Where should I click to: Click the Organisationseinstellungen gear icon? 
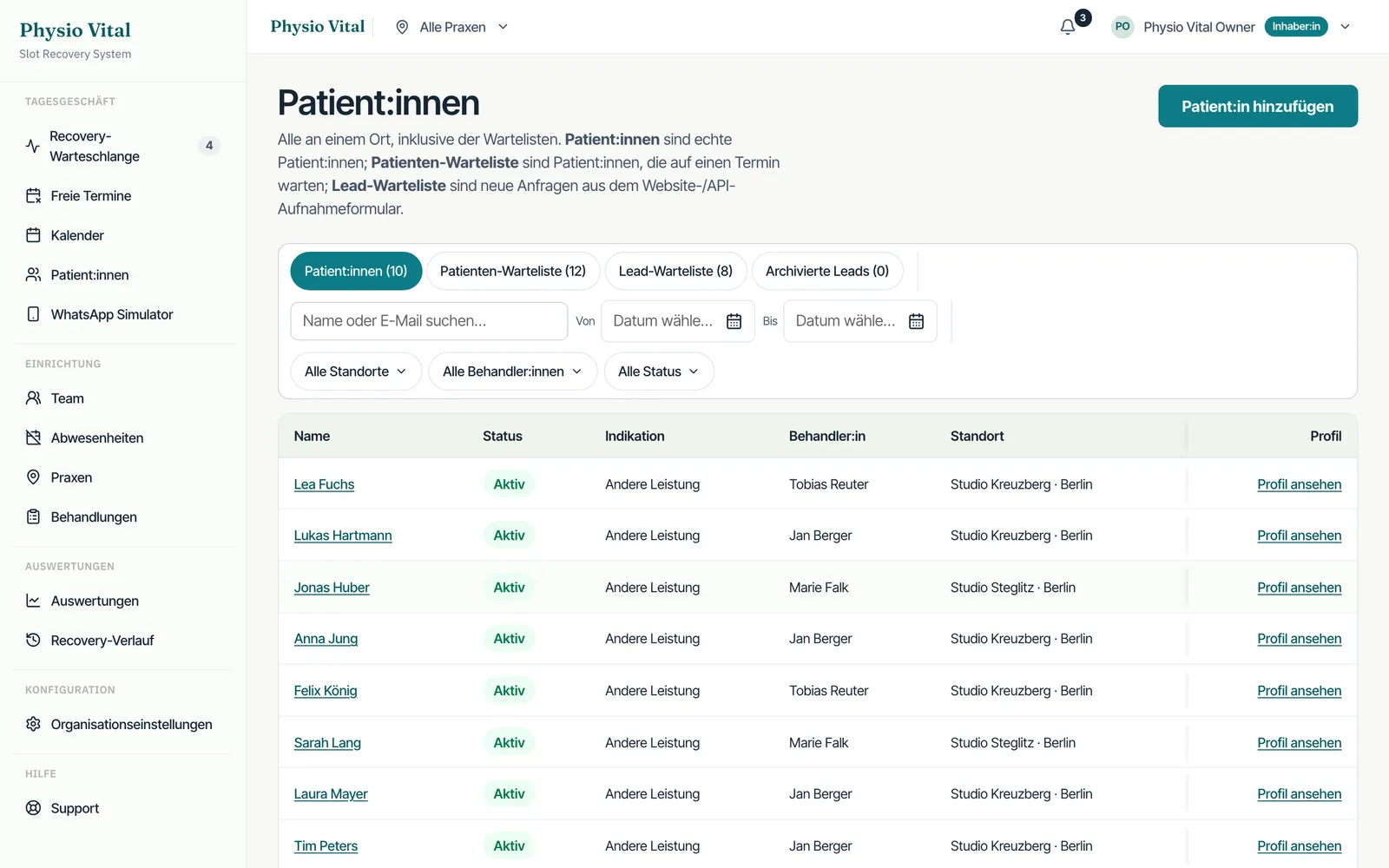pyautogui.click(x=33, y=724)
